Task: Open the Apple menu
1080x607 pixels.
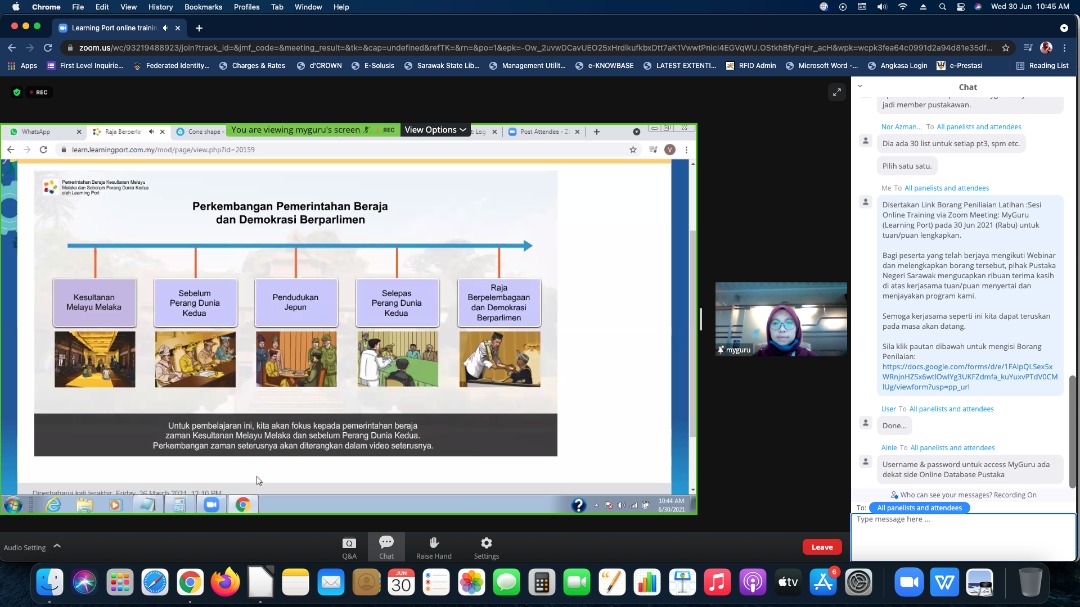Action: [x=16, y=7]
